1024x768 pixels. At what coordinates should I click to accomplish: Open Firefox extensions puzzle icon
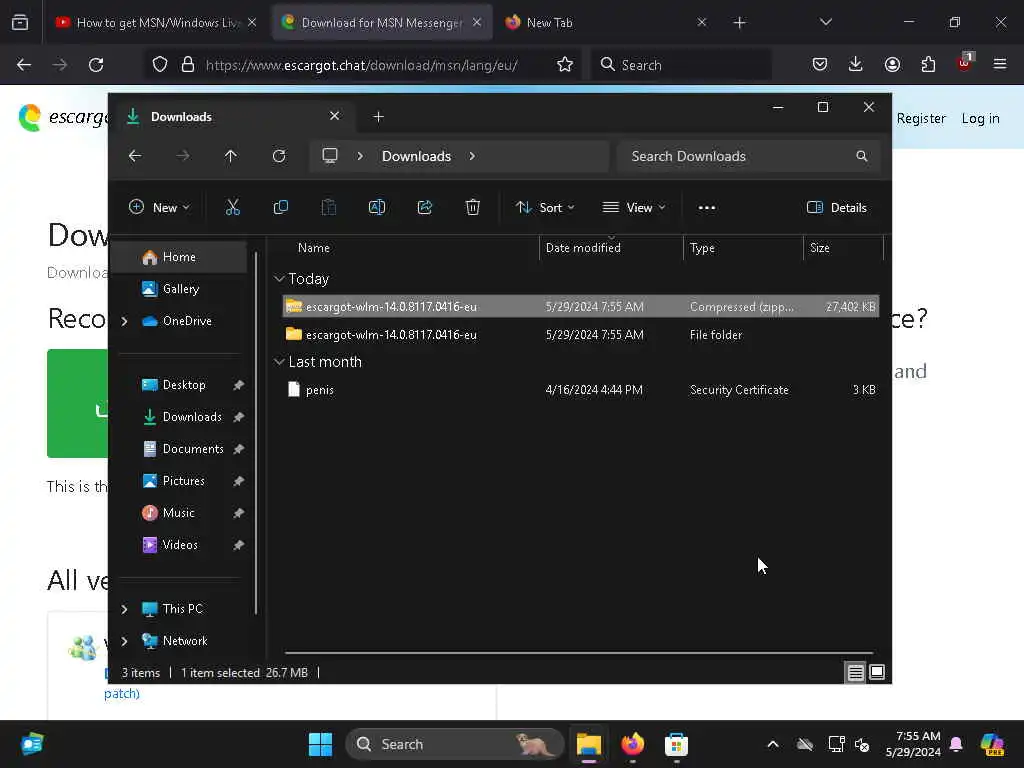click(x=928, y=64)
